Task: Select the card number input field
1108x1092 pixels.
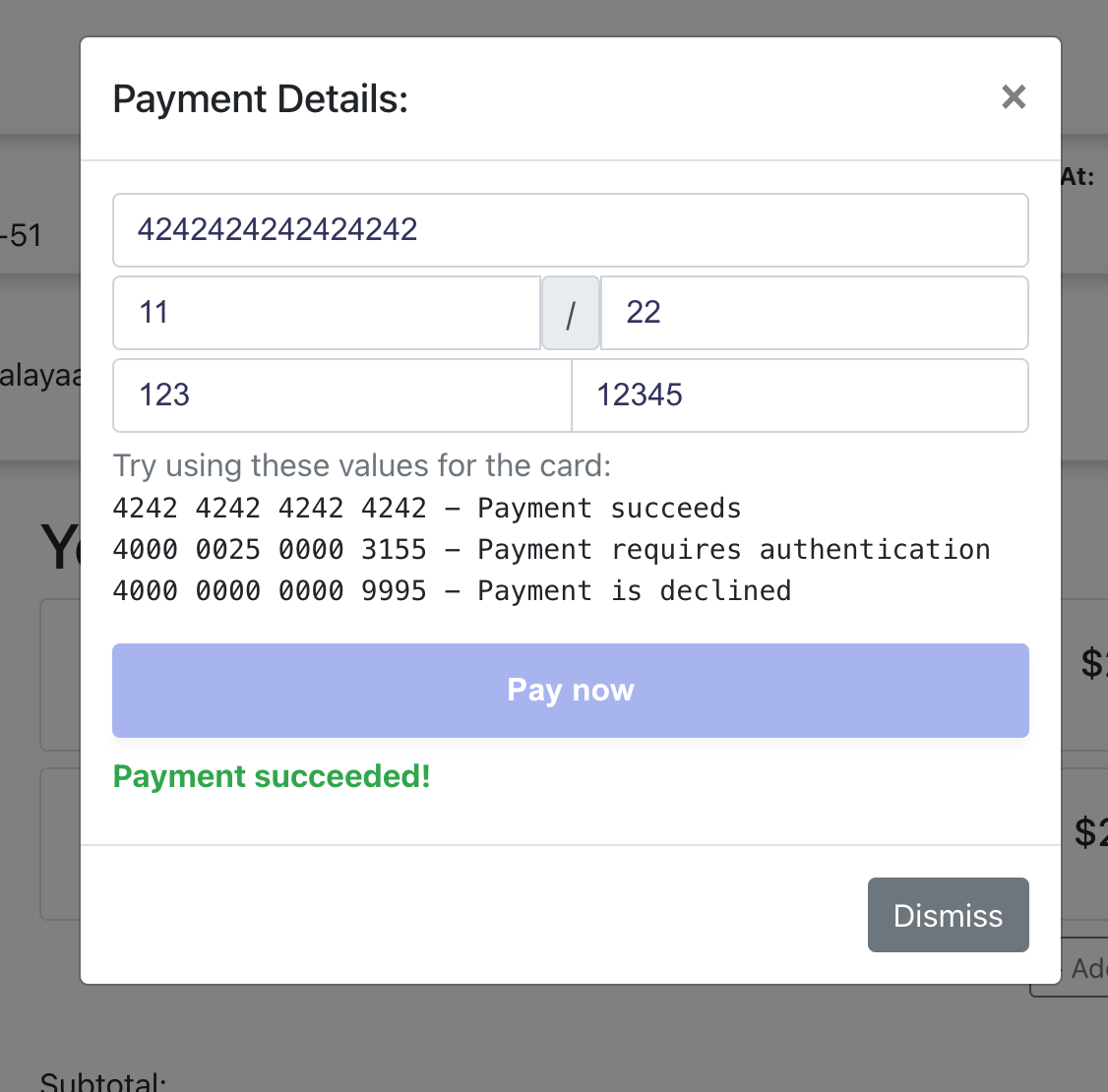Action: pos(571,230)
